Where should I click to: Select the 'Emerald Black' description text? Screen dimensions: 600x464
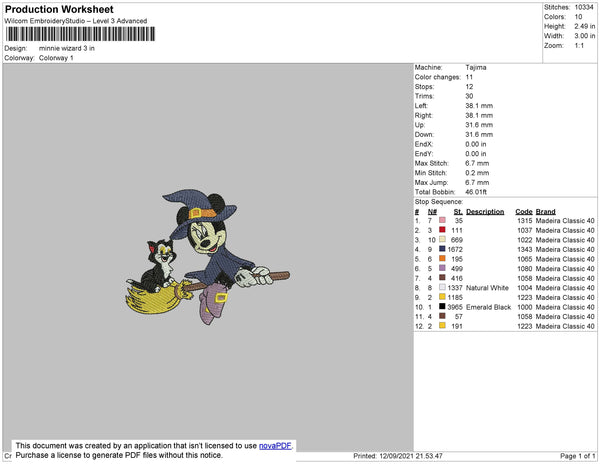click(489, 307)
